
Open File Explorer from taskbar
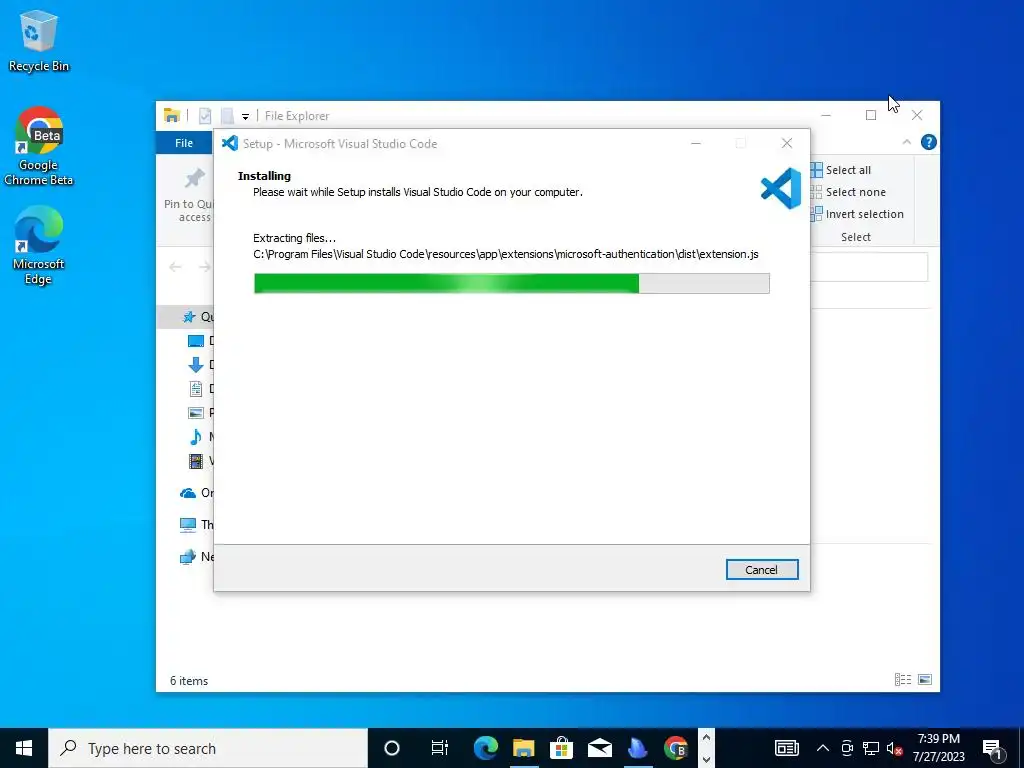pyautogui.click(x=523, y=748)
